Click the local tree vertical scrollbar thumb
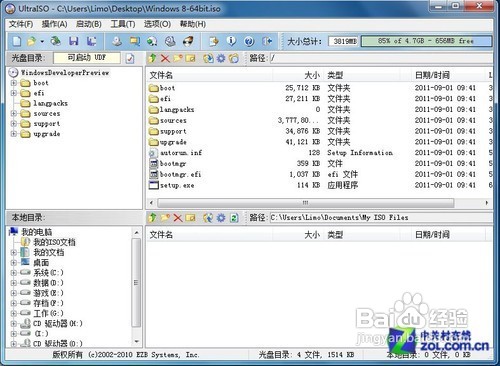The image size is (500, 366). point(136,283)
